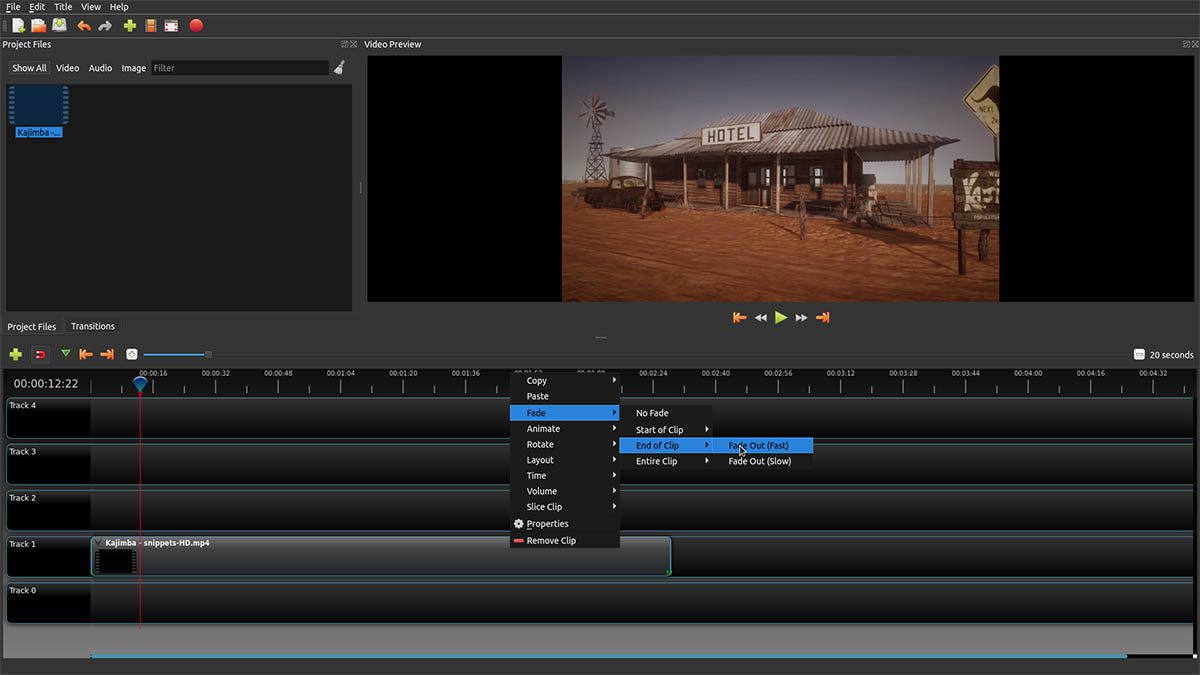The image size is (1200, 675).
Task: Open the Title menu
Action: click(63, 7)
